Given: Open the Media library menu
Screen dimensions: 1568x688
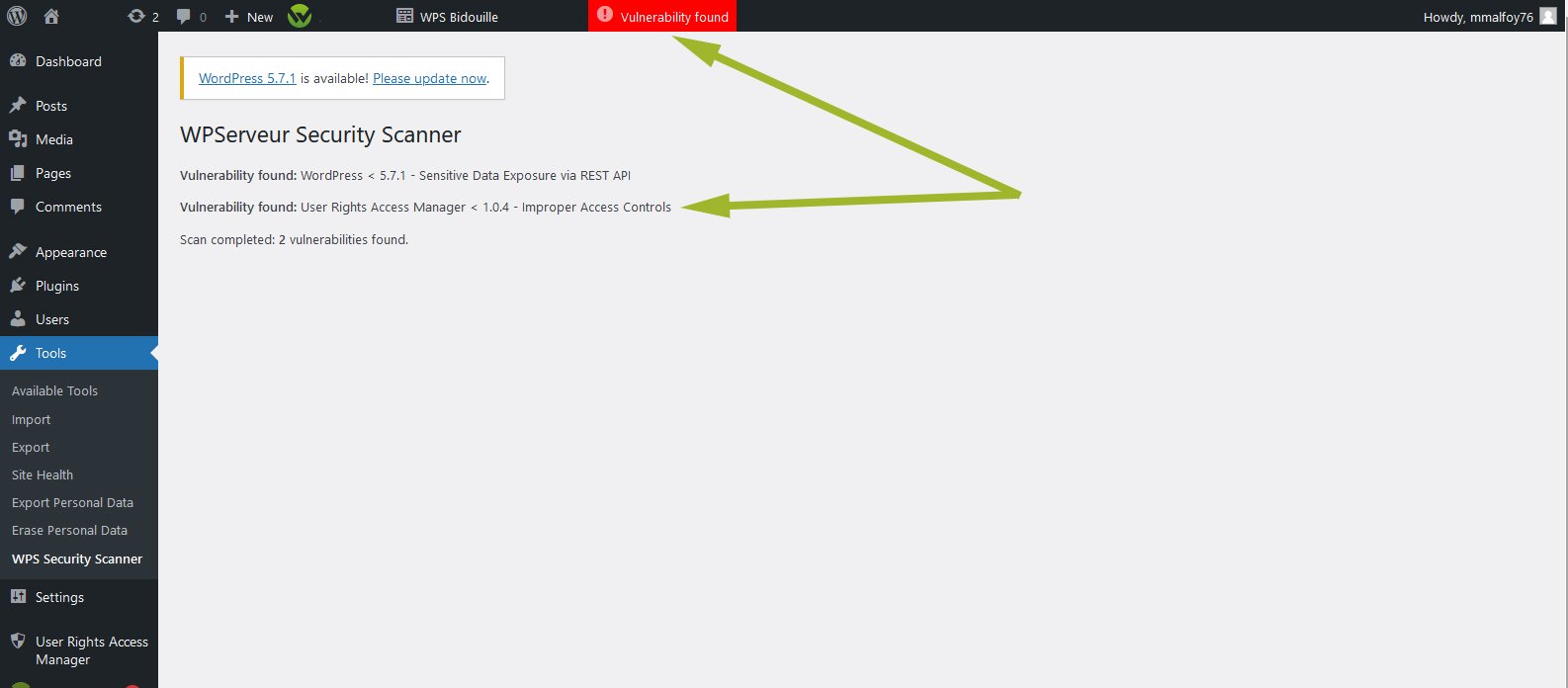Looking at the screenshot, I should tap(54, 139).
